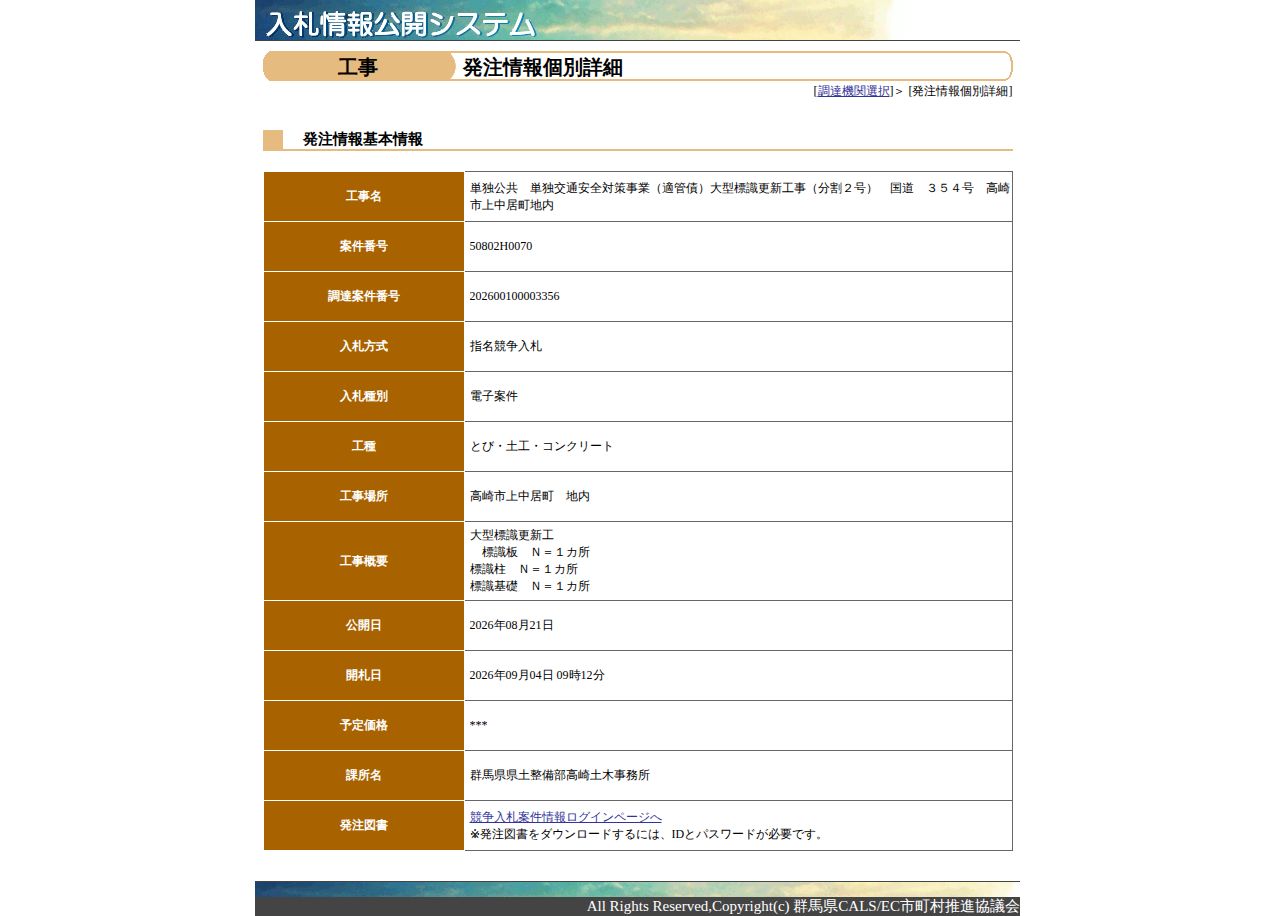Select the construction name text starting 単独公共
The width and height of the screenshot is (1280, 916).
click(739, 196)
